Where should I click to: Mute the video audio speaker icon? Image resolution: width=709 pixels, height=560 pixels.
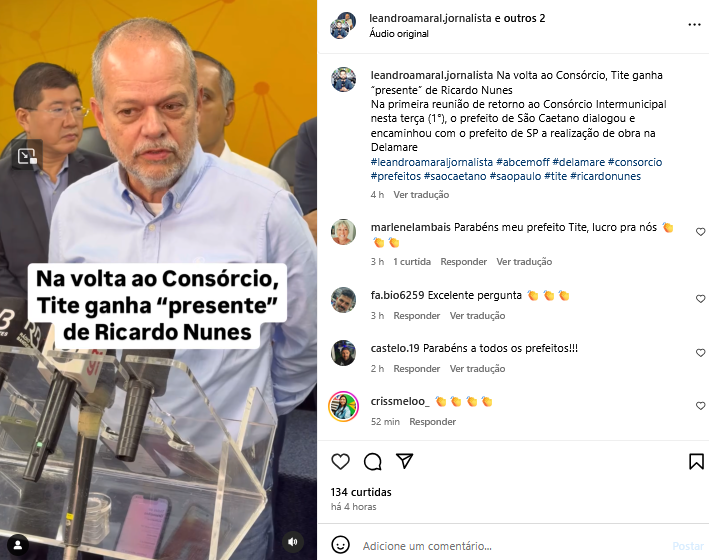coord(293,541)
